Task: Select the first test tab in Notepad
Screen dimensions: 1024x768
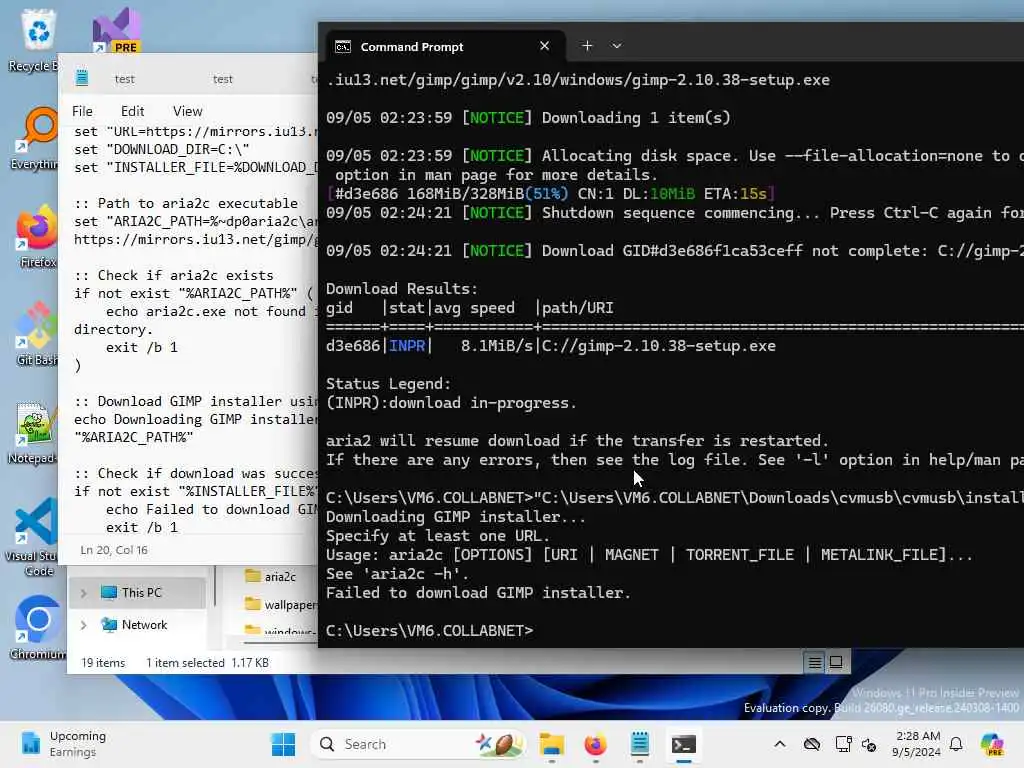Action: [124, 79]
